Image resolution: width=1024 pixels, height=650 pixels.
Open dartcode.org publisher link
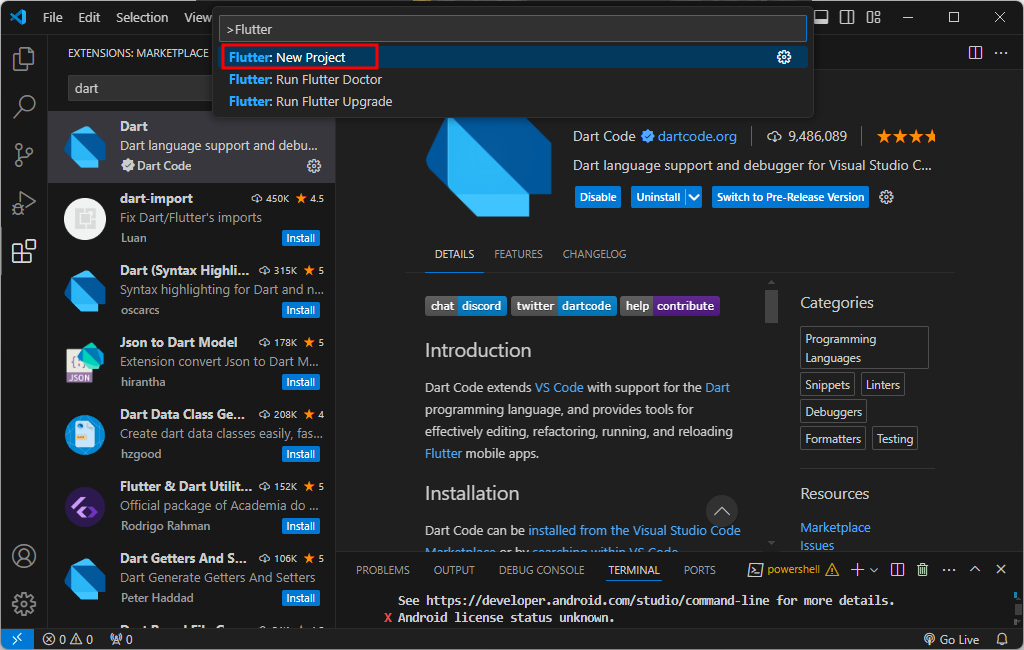[x=697, y=137]
